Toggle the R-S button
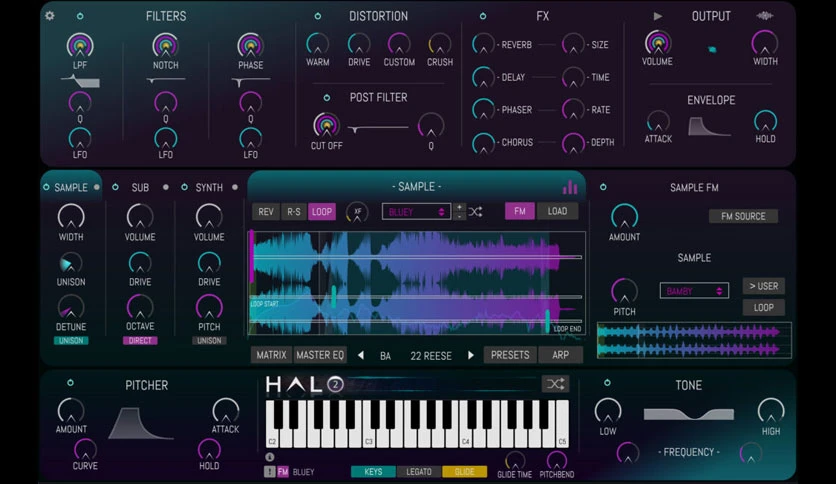Image resolution: width=836 pixels, height=484 pixels. 294,212
